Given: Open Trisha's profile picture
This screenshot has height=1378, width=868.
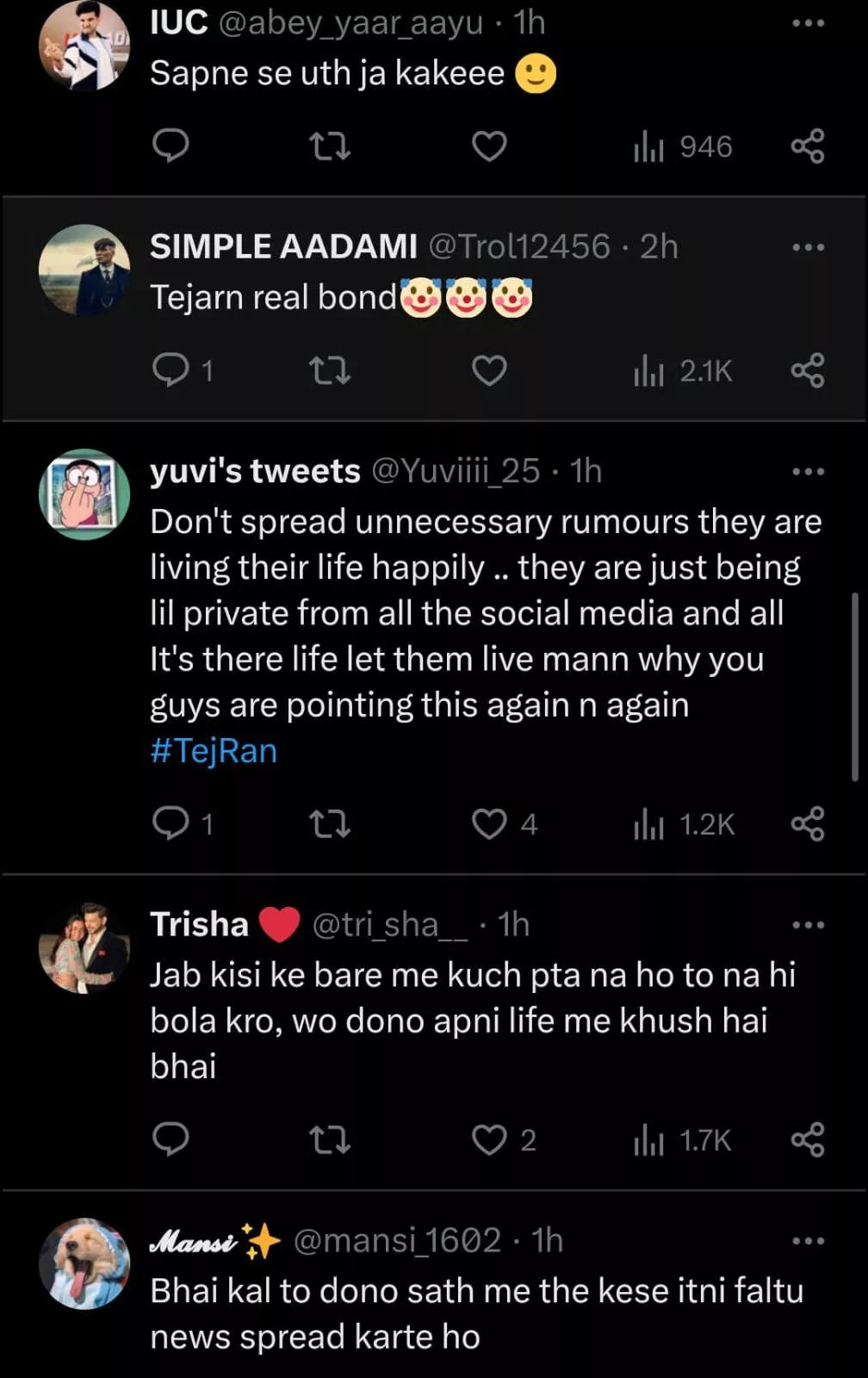Looking at the screenshot, I should pos(84,947).
